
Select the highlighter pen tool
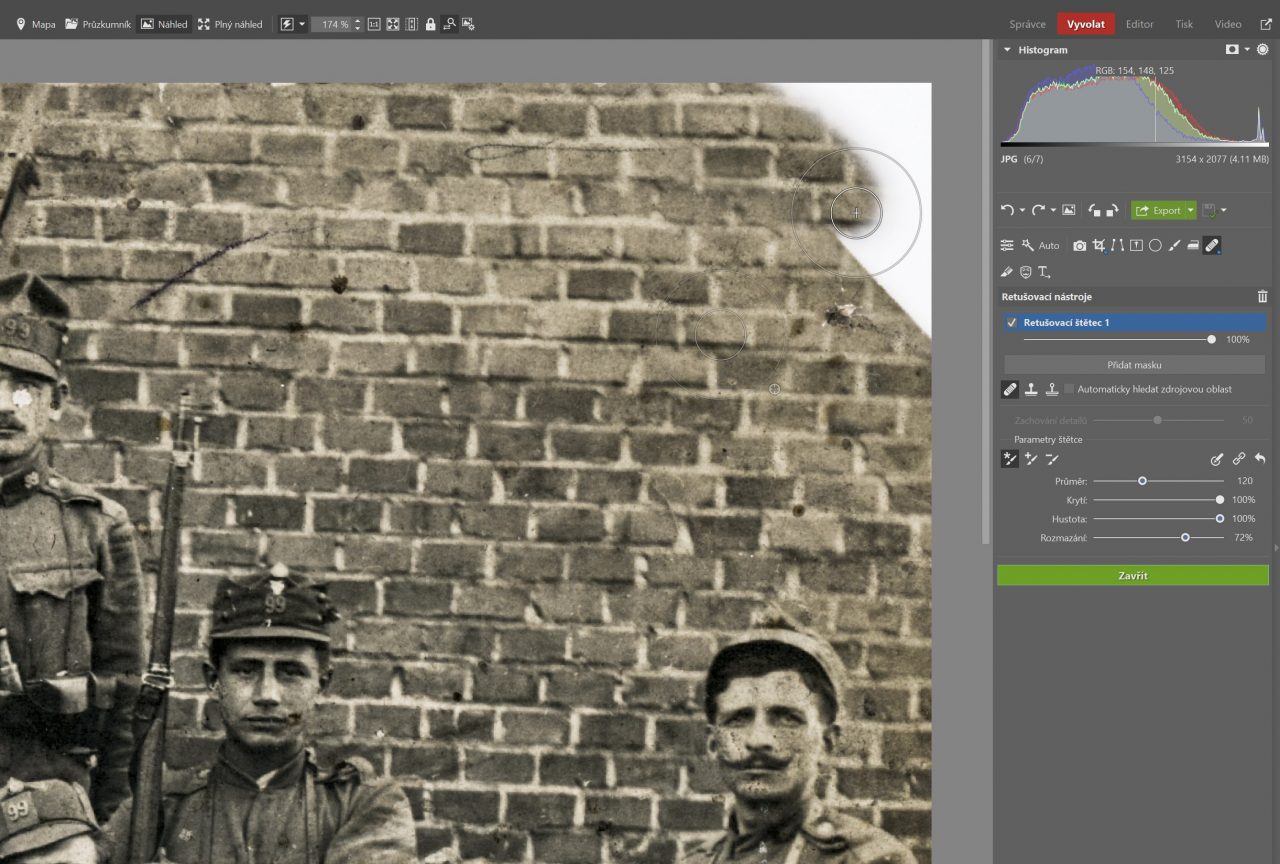pos(1007,271)
